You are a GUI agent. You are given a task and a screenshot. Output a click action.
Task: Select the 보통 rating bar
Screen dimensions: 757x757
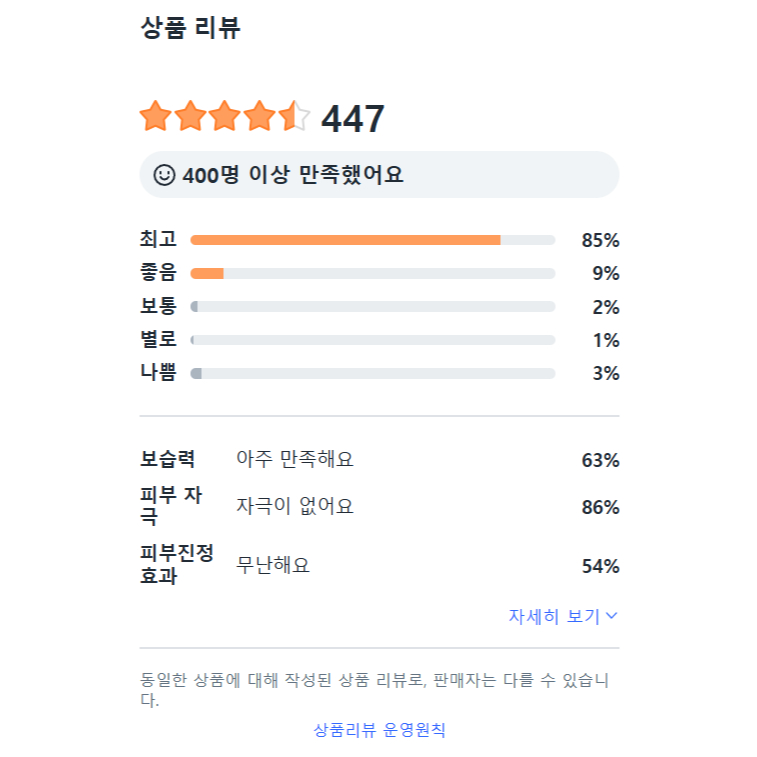tap(372, 307)
